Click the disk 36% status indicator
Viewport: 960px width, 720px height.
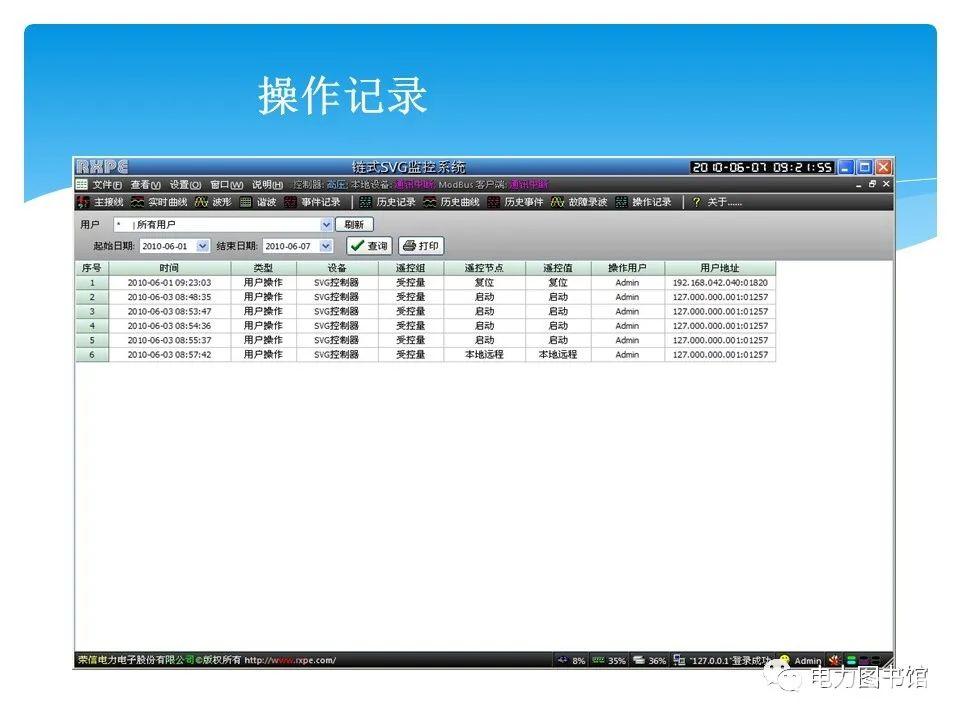pos(639,660)
